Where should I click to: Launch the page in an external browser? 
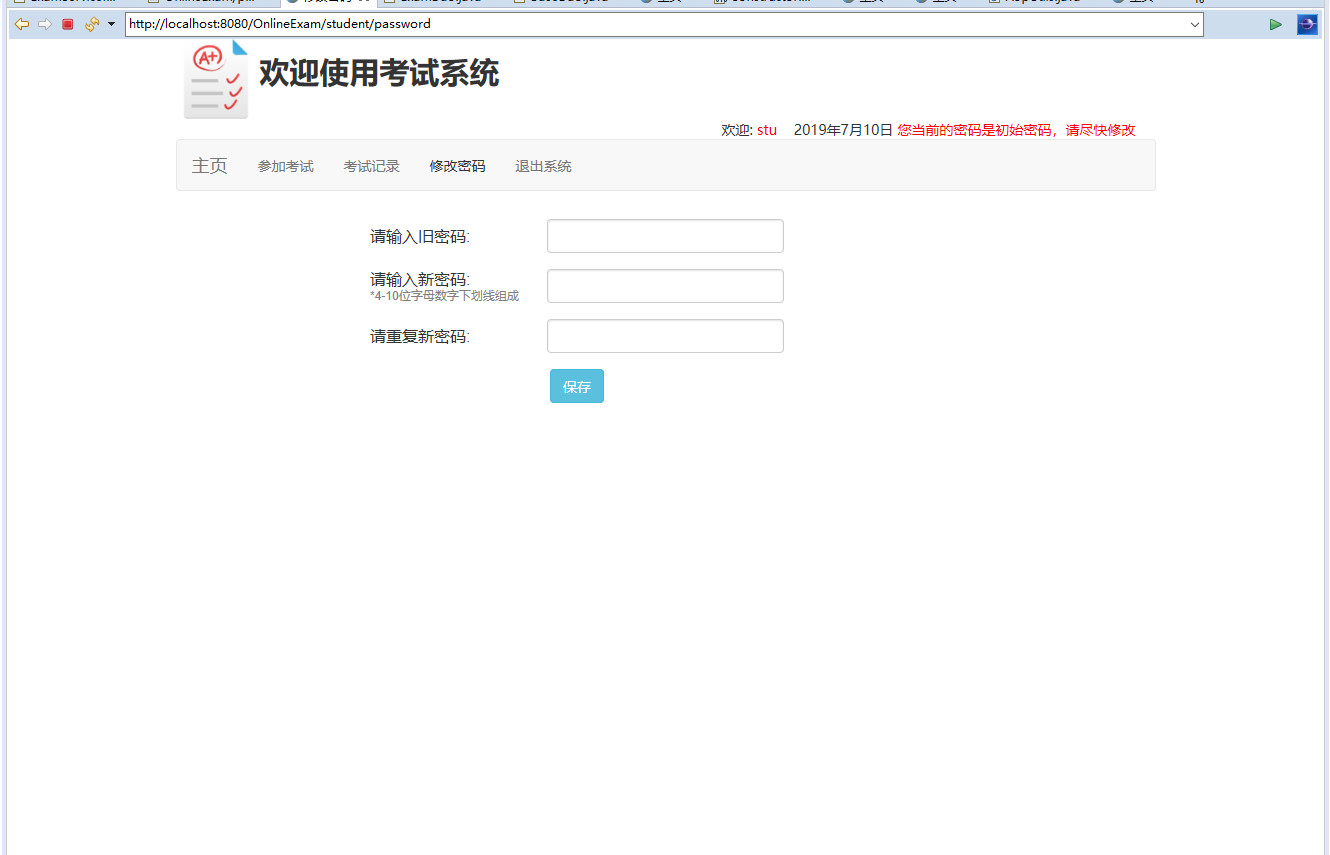[x=1276, y=23]
